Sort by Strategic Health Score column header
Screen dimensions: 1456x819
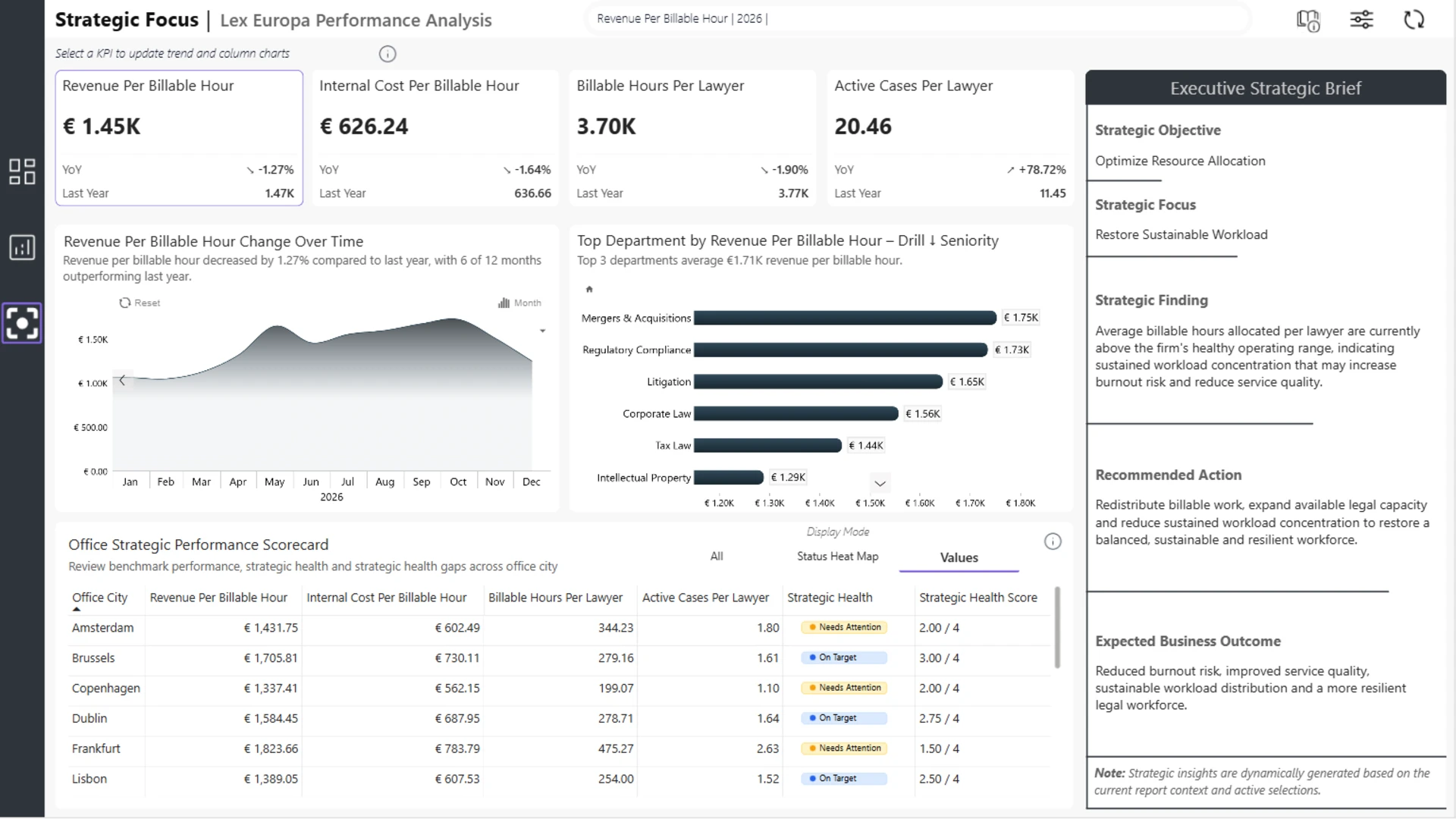978,598
